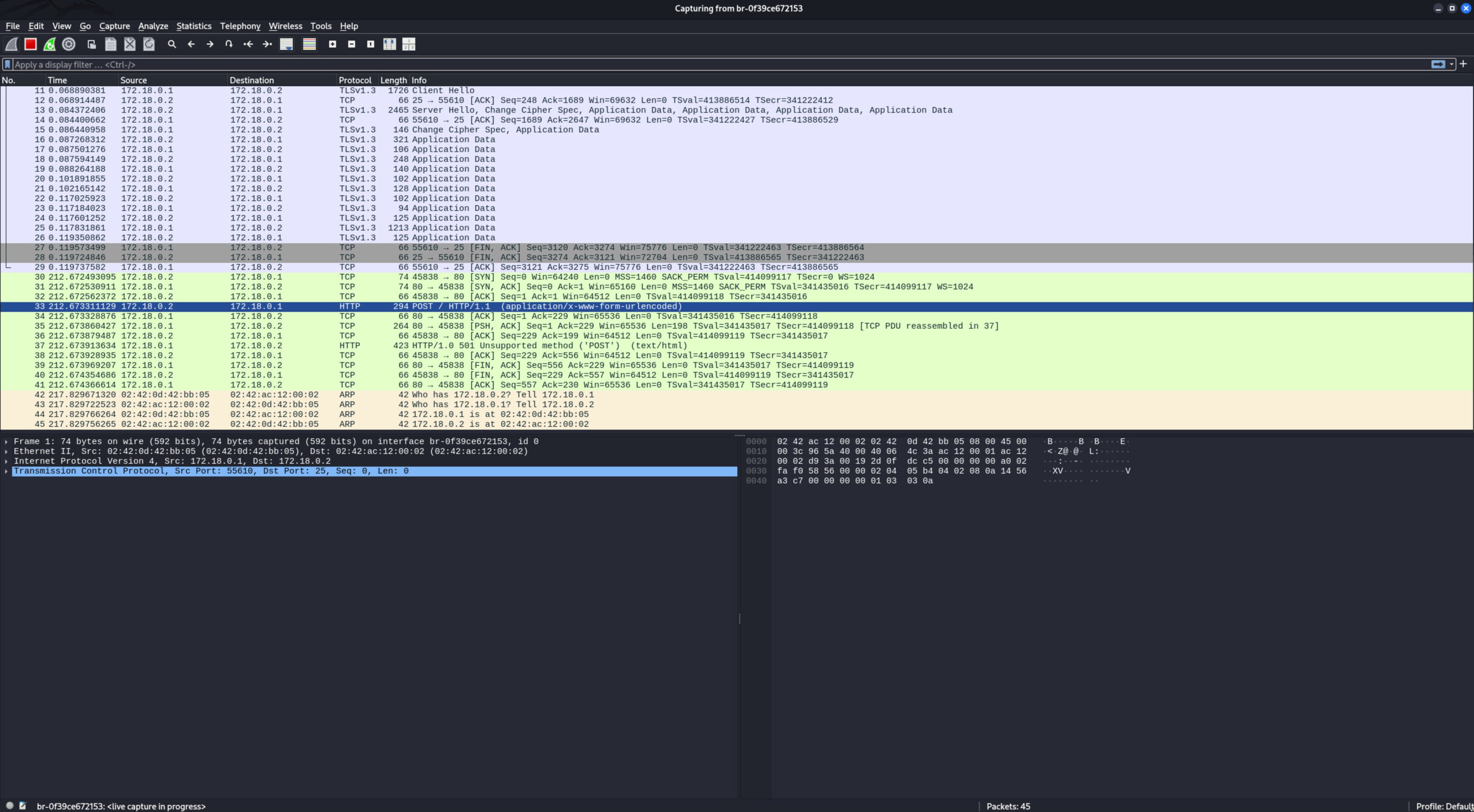The image size is (1474, 812).
Task: Go back in packet history arrow
Action: pyautogui.click(x=191, y=44)
